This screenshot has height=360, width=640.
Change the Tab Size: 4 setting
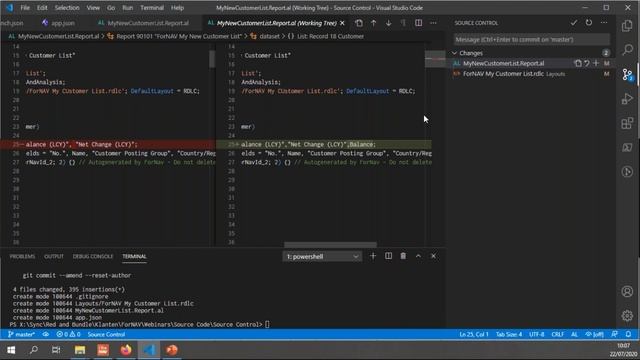coord(509,334)
